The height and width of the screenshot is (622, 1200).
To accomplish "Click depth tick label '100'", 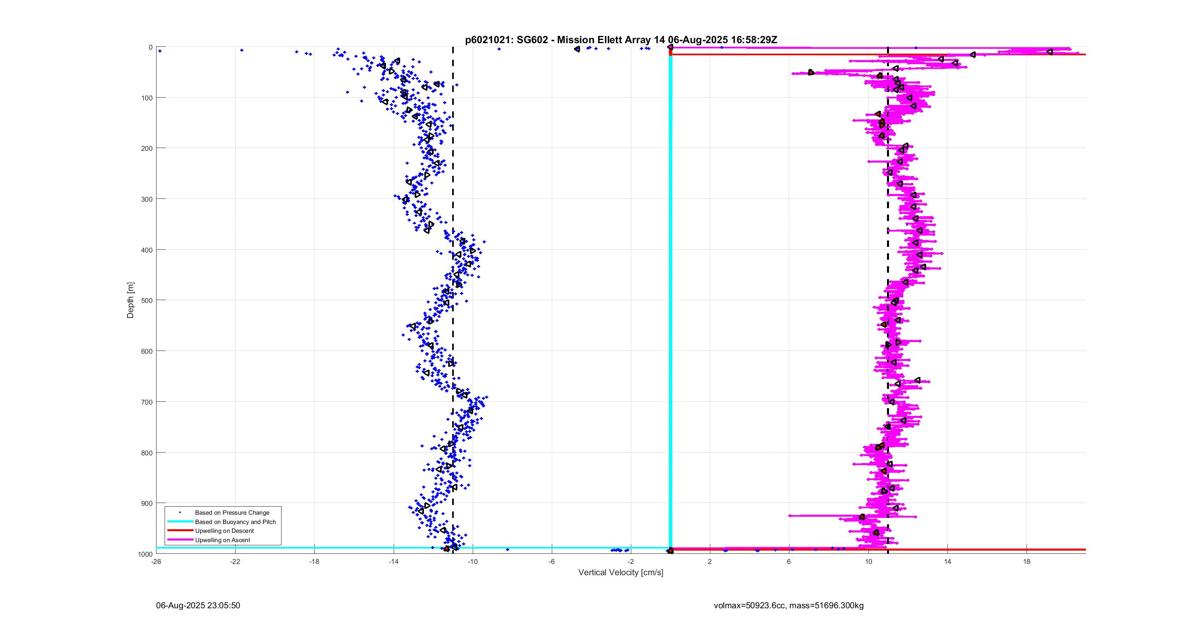I will tap(146, 98).
